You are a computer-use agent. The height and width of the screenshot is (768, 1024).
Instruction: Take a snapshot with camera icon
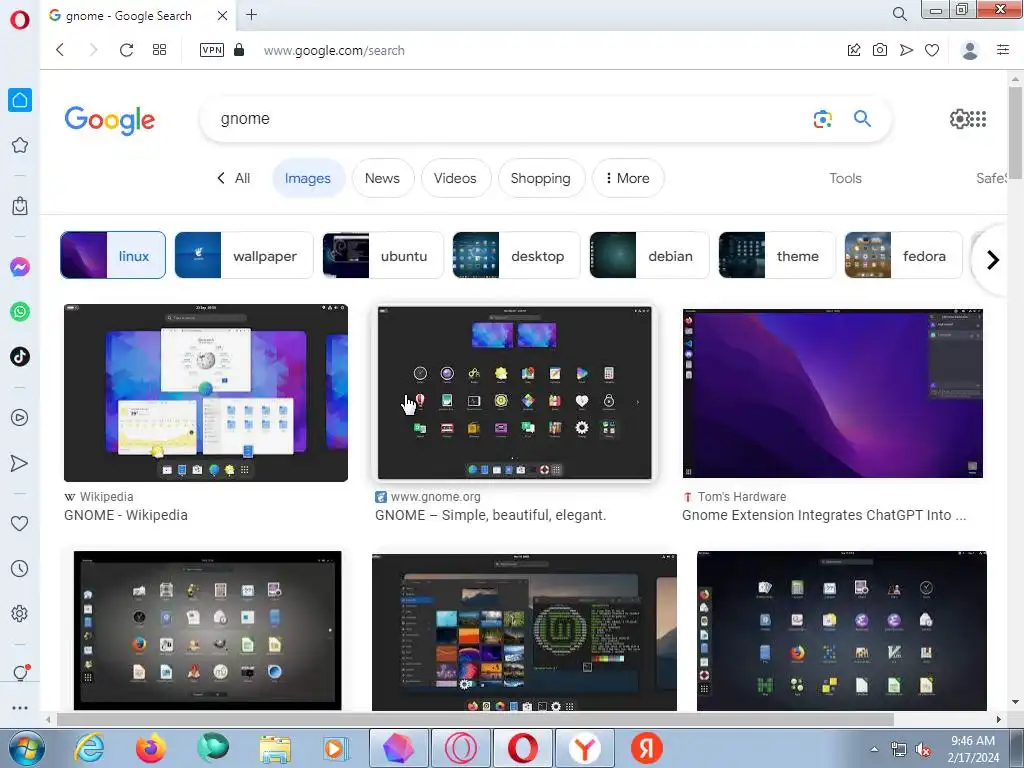coord(880,50)
